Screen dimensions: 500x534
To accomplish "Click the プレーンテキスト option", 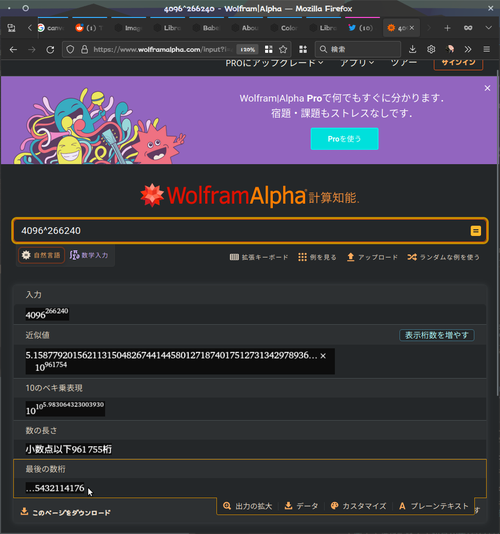I will 434,506.
